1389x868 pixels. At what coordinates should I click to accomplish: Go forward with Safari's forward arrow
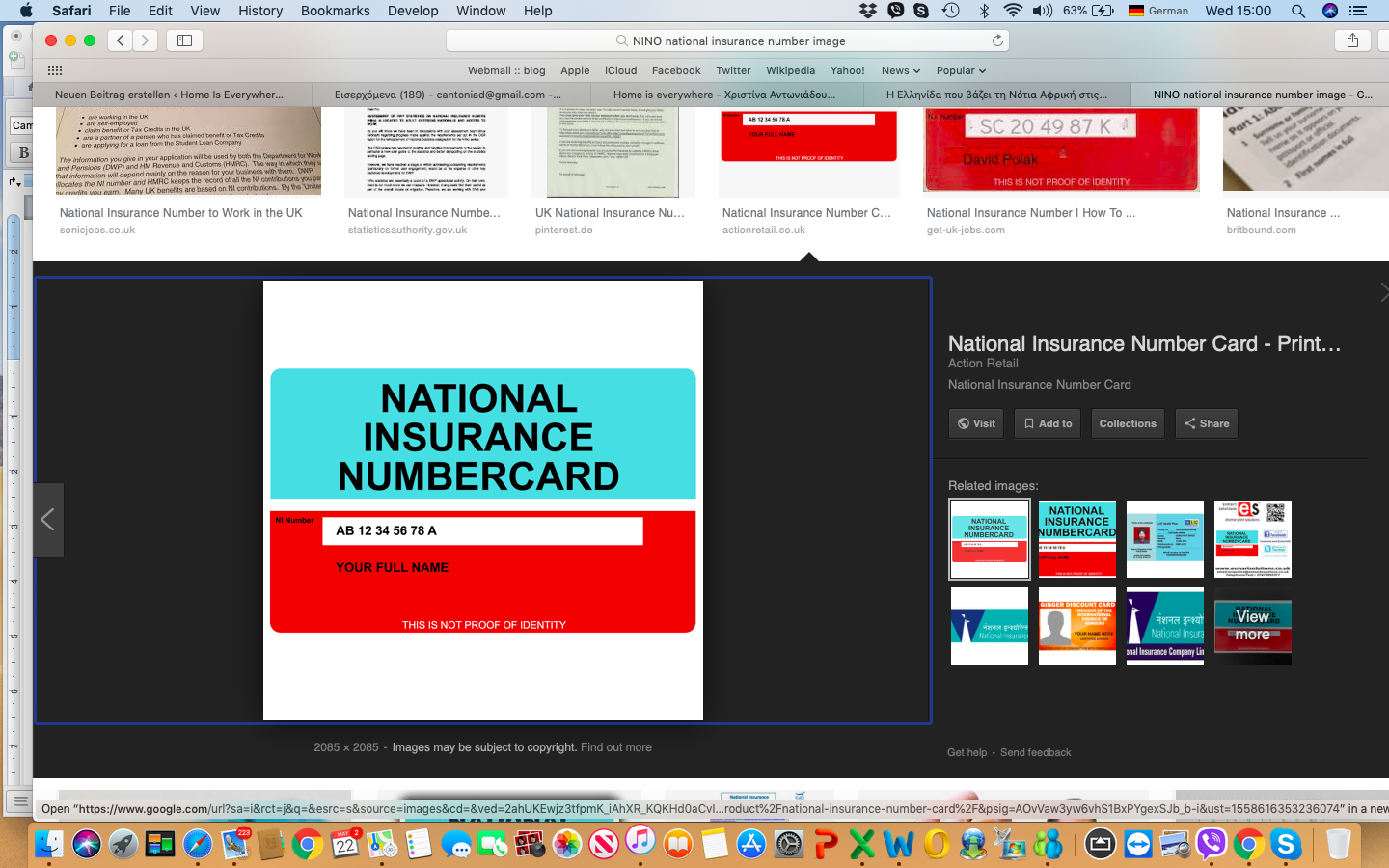[x=146, y=41]
